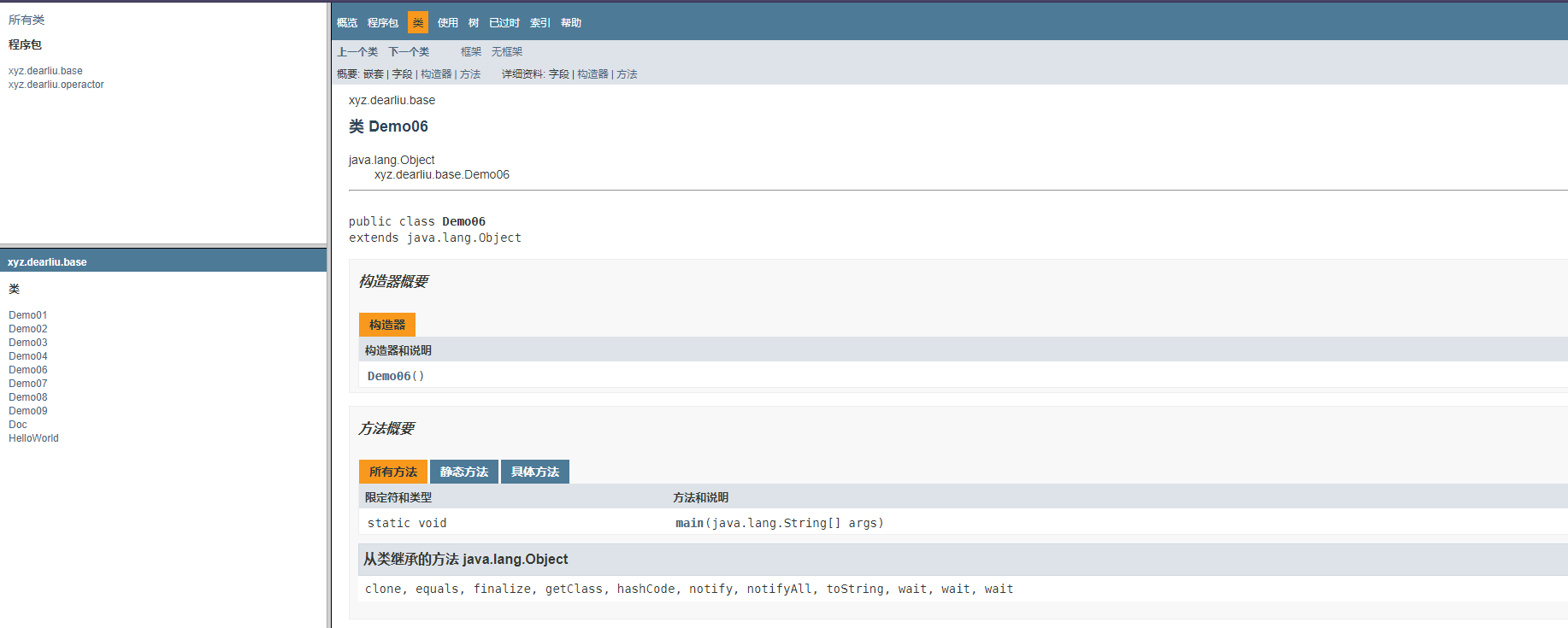Click the Doc class in left list

pos(18,425)
